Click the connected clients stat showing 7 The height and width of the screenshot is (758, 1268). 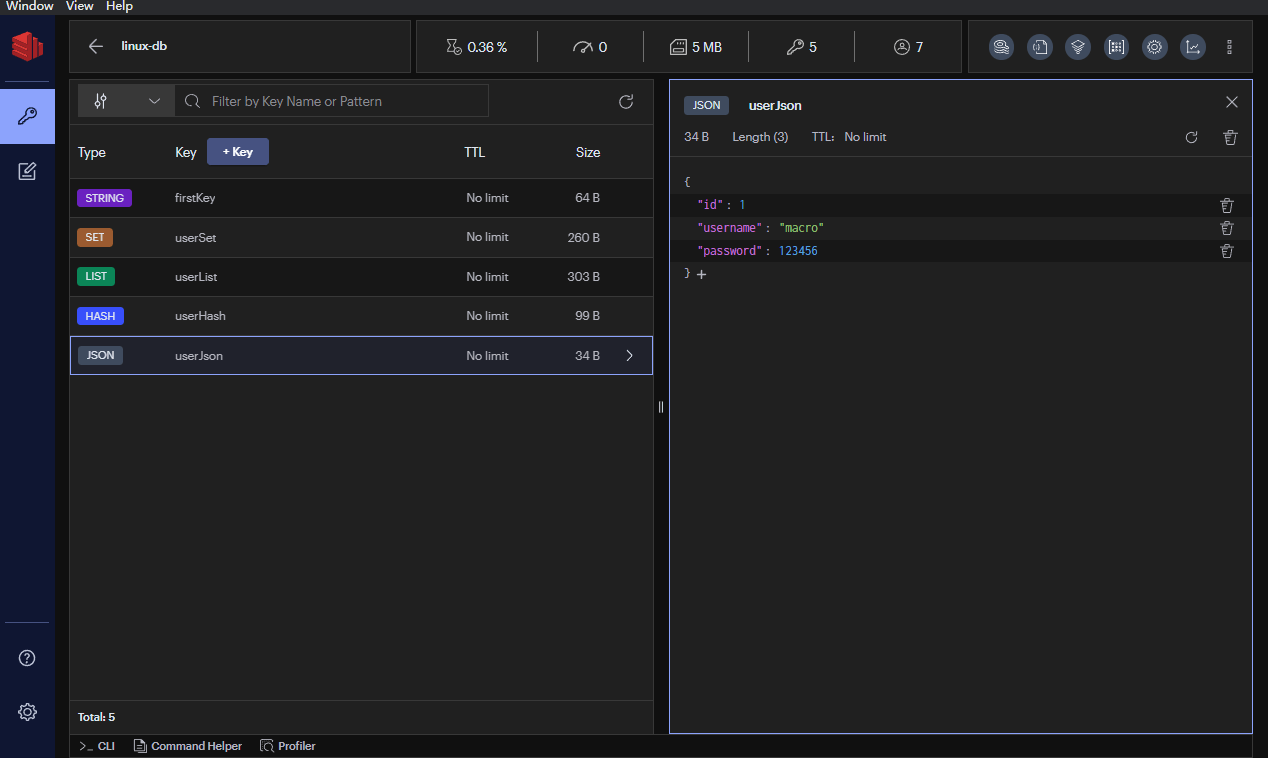(908, 47)
